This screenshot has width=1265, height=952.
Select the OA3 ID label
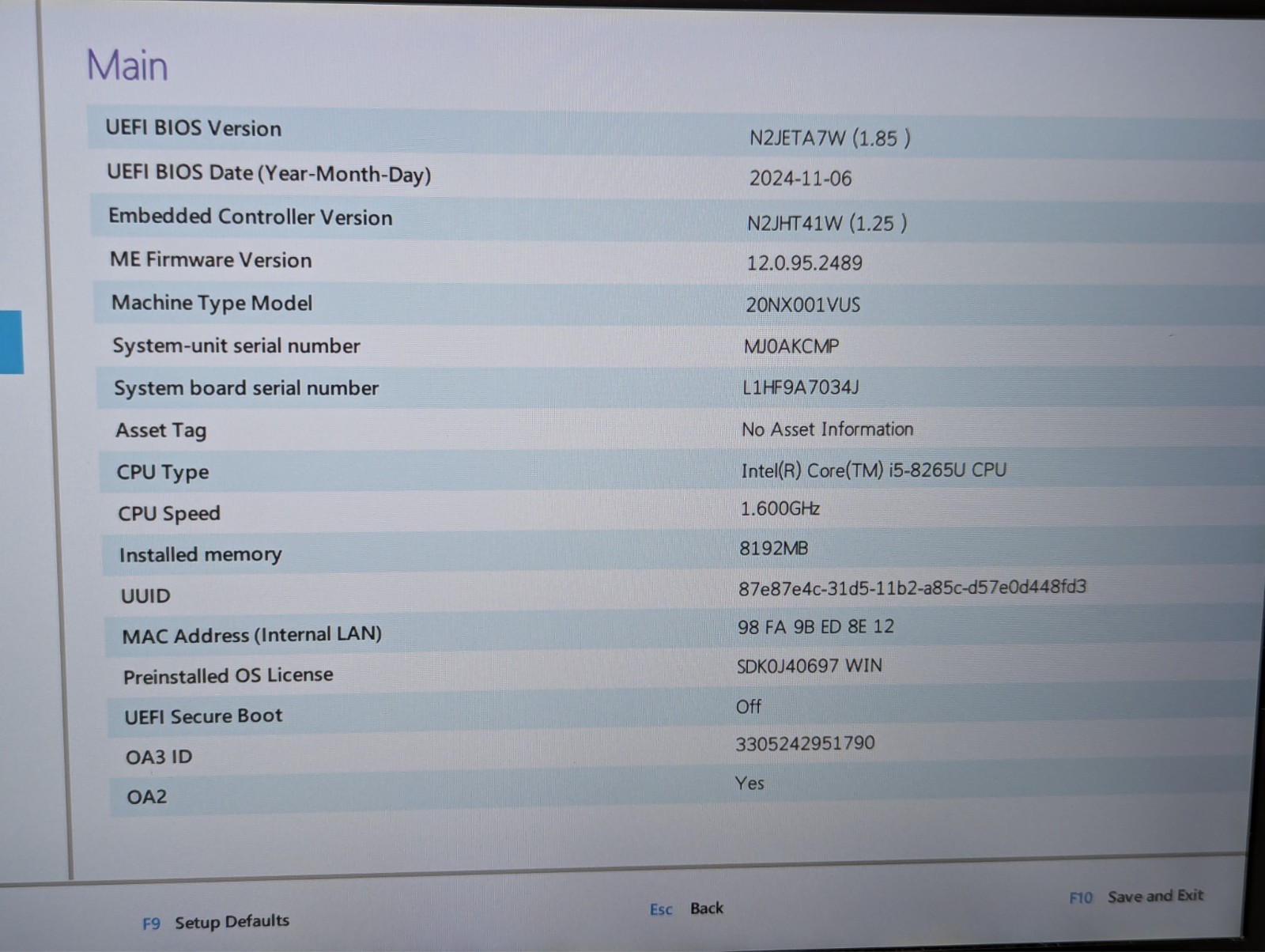click(159, 757)
